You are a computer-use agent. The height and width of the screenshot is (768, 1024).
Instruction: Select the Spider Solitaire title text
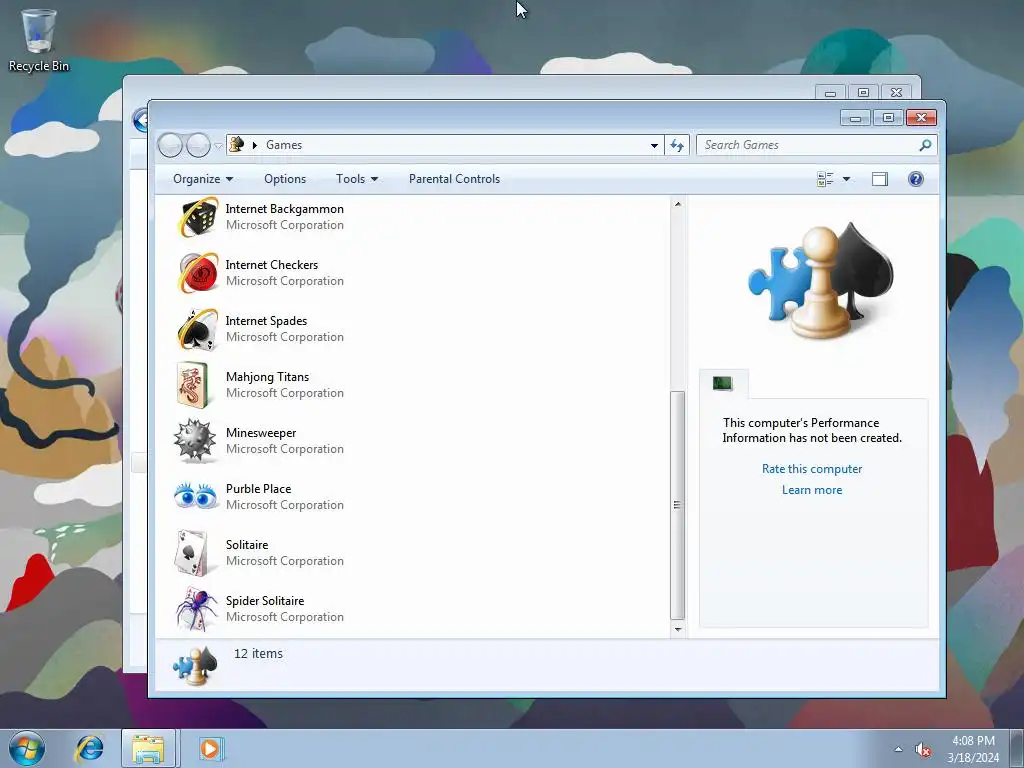265,601
